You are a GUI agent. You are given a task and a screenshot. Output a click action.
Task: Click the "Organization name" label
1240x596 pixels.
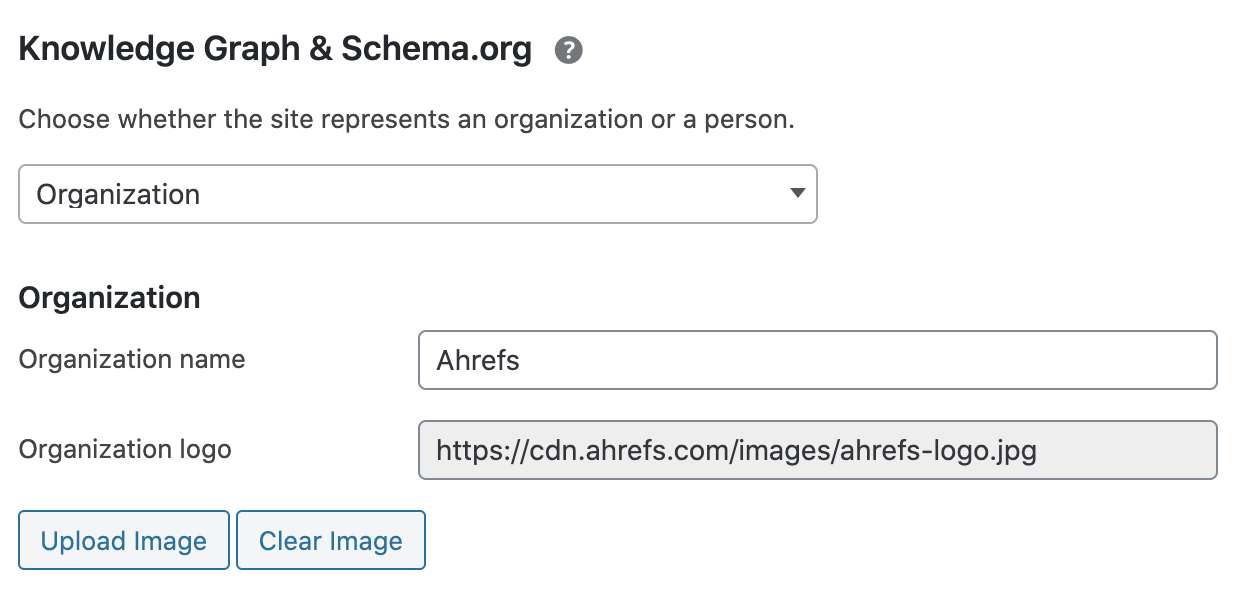tap(132, 359)
